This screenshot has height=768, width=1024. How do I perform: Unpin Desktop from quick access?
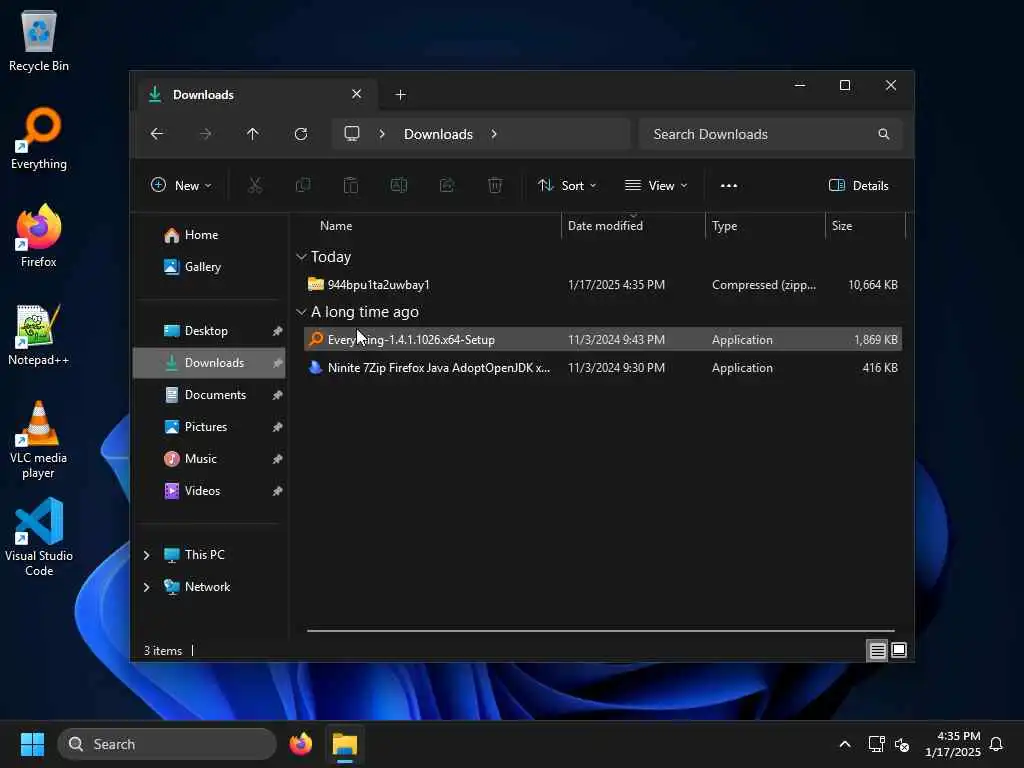point(278,331)
